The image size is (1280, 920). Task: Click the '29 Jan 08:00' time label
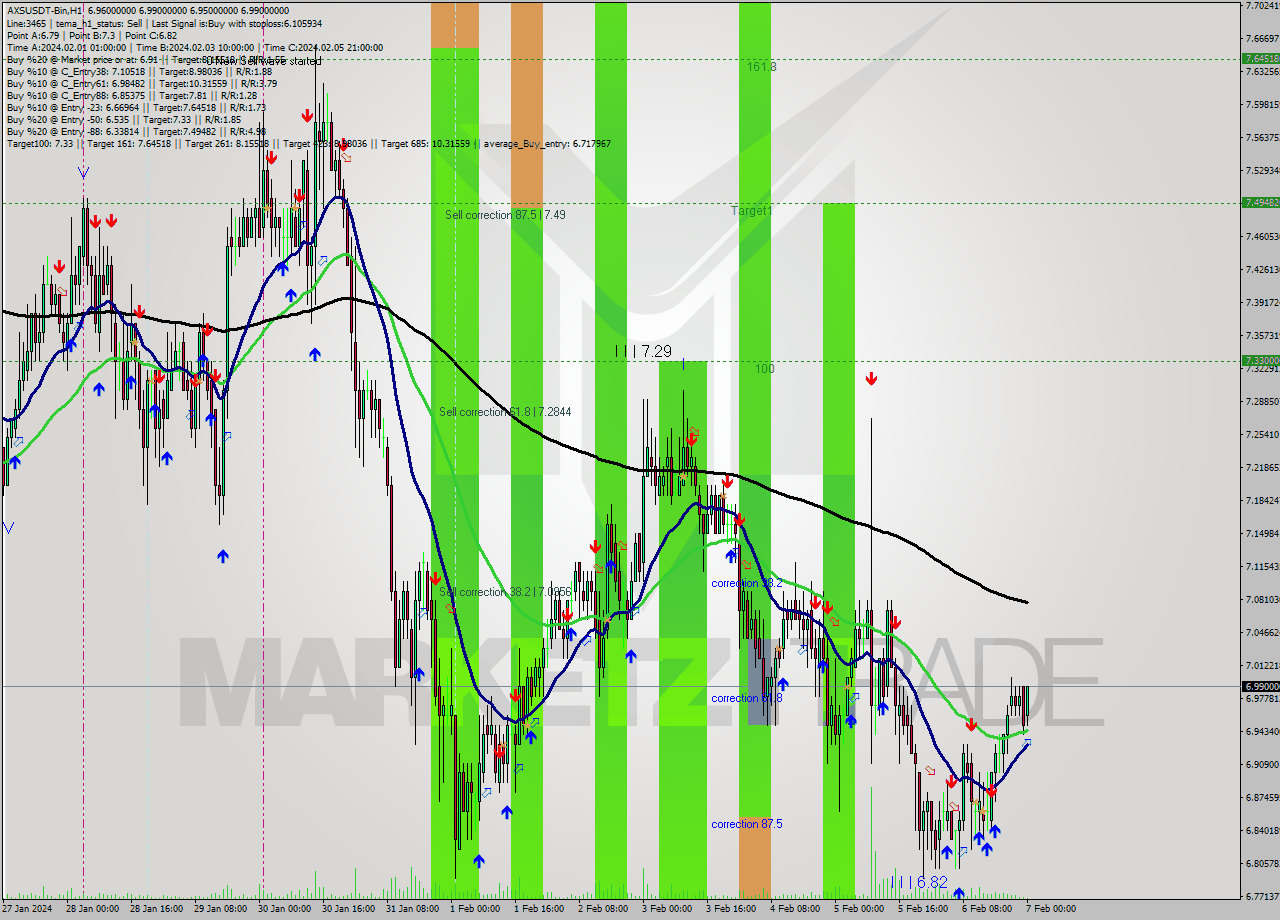pyautogui.click(x=219, y=909)
